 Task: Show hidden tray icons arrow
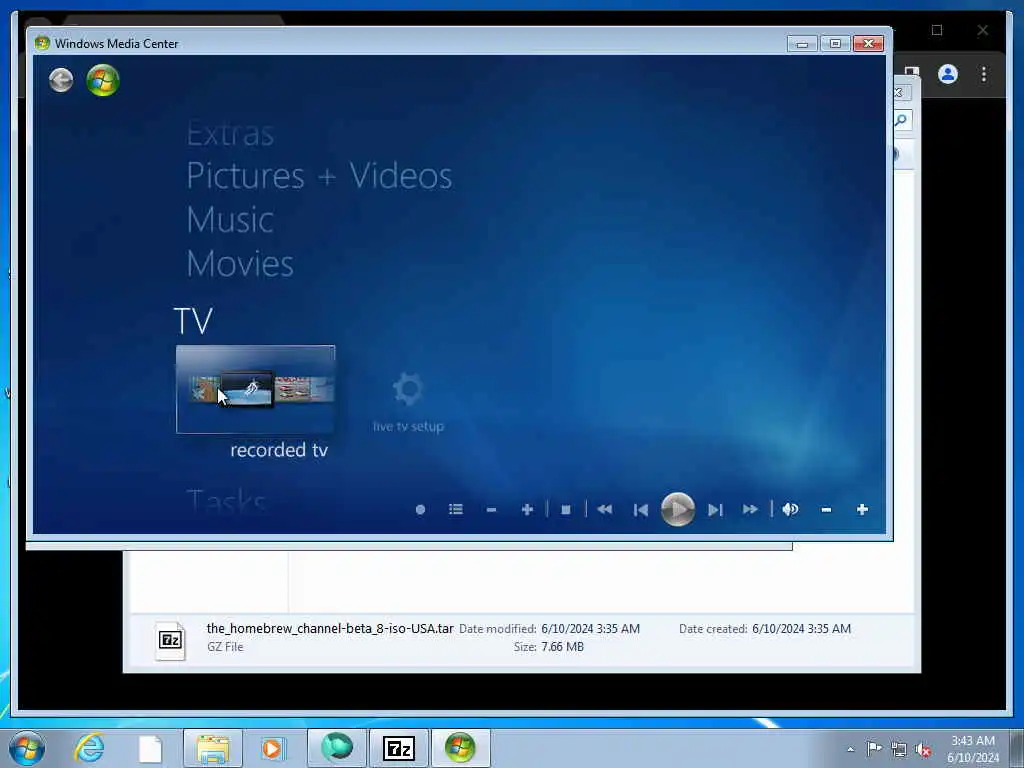(850, 749)
